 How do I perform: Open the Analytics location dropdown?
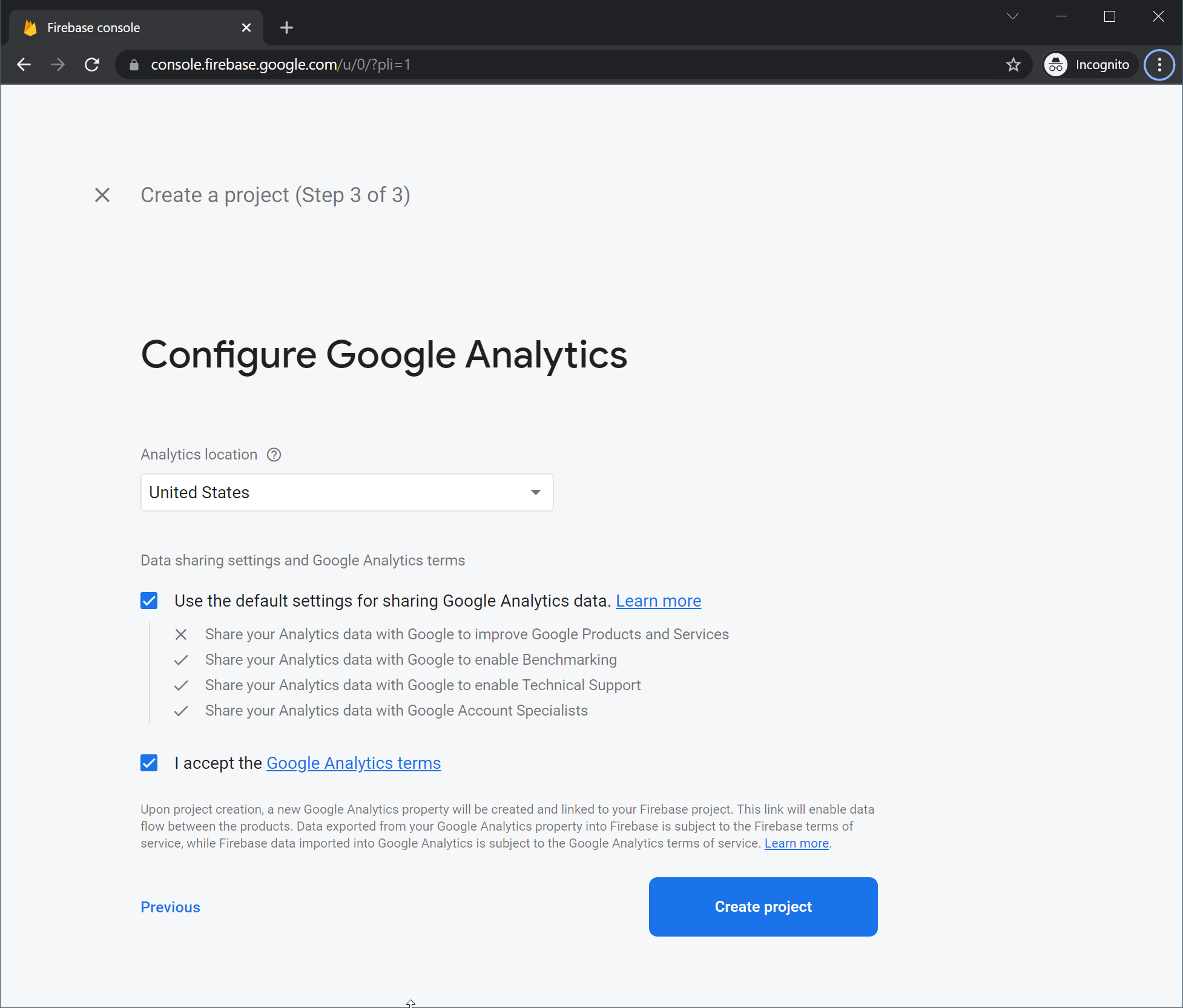coord(347,492)
